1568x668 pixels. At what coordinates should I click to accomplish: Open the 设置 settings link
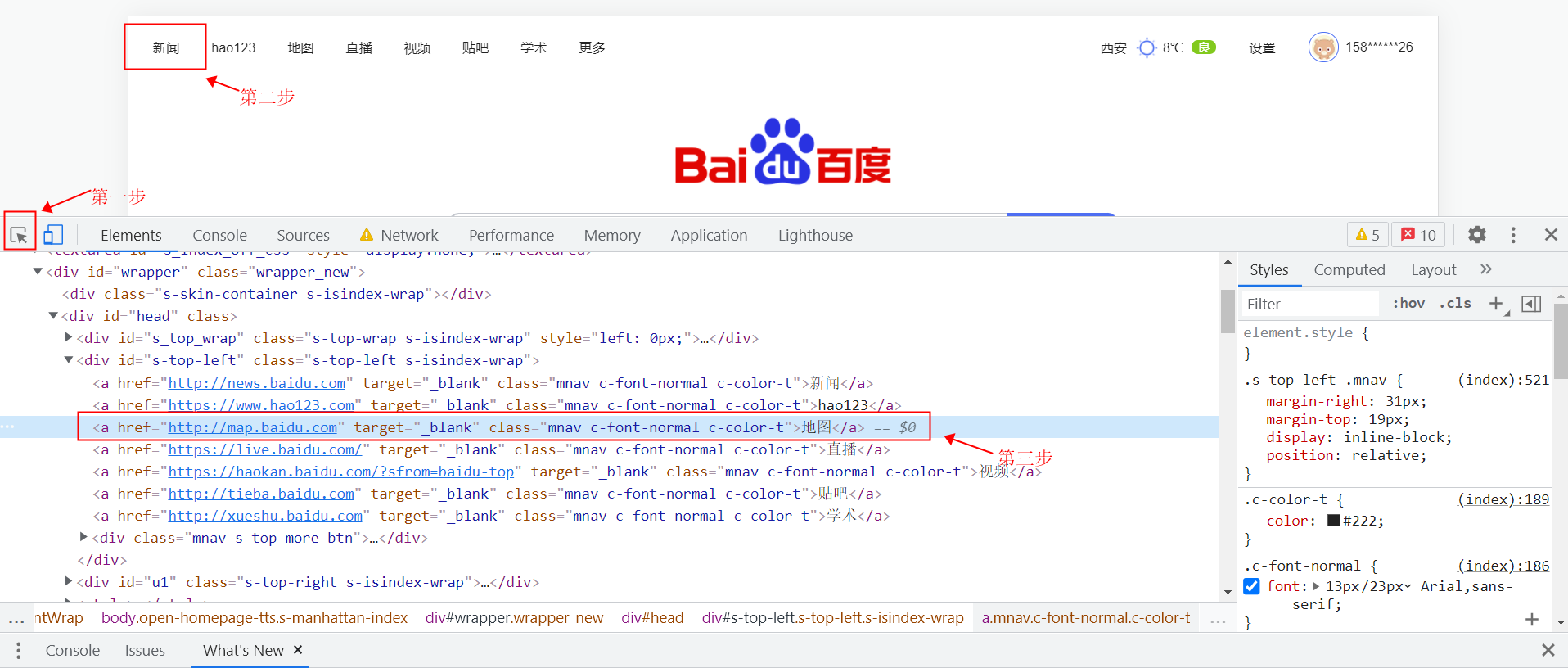1262,47
